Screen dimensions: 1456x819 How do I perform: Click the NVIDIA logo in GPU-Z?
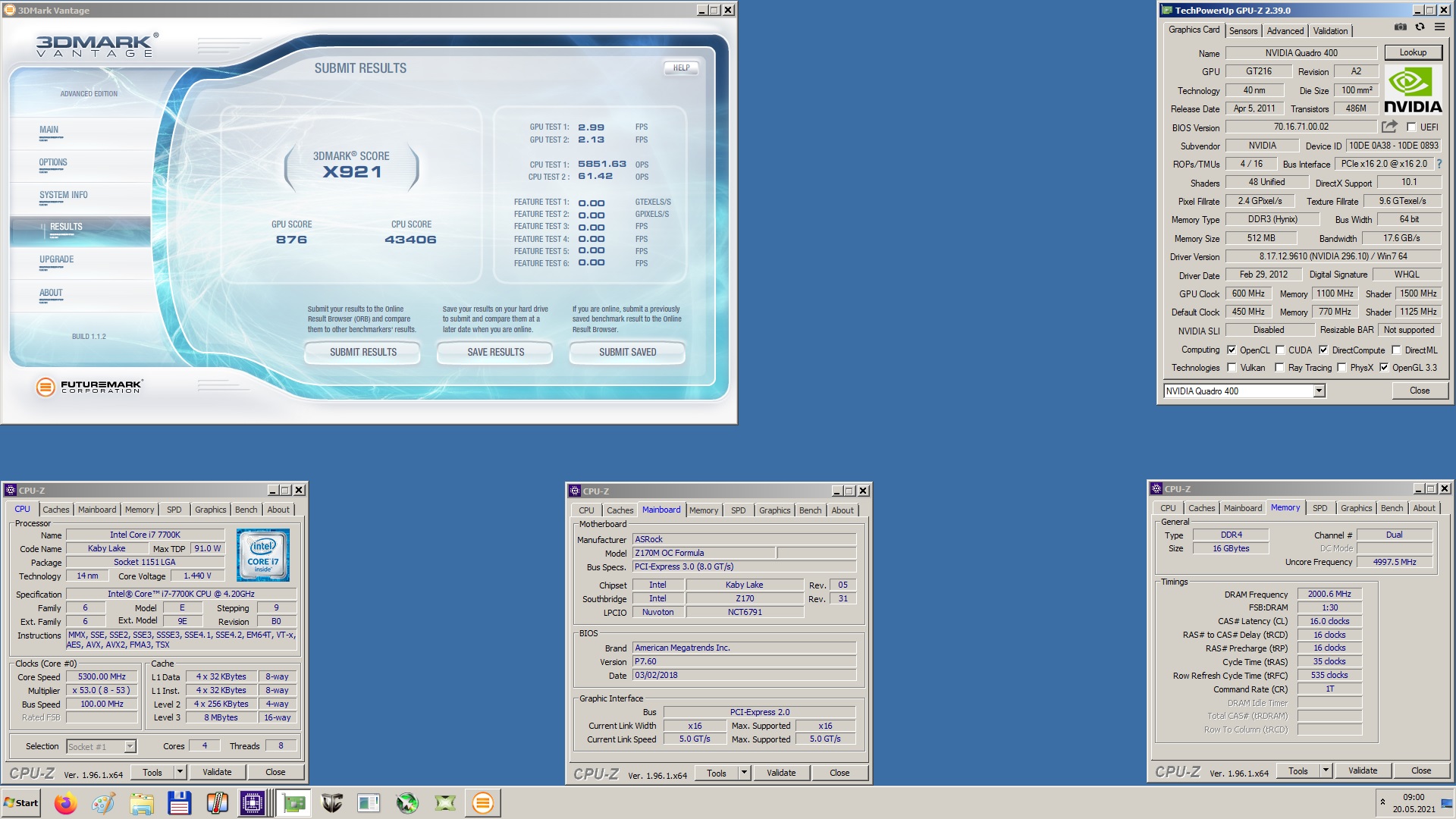coord(1413,89)
